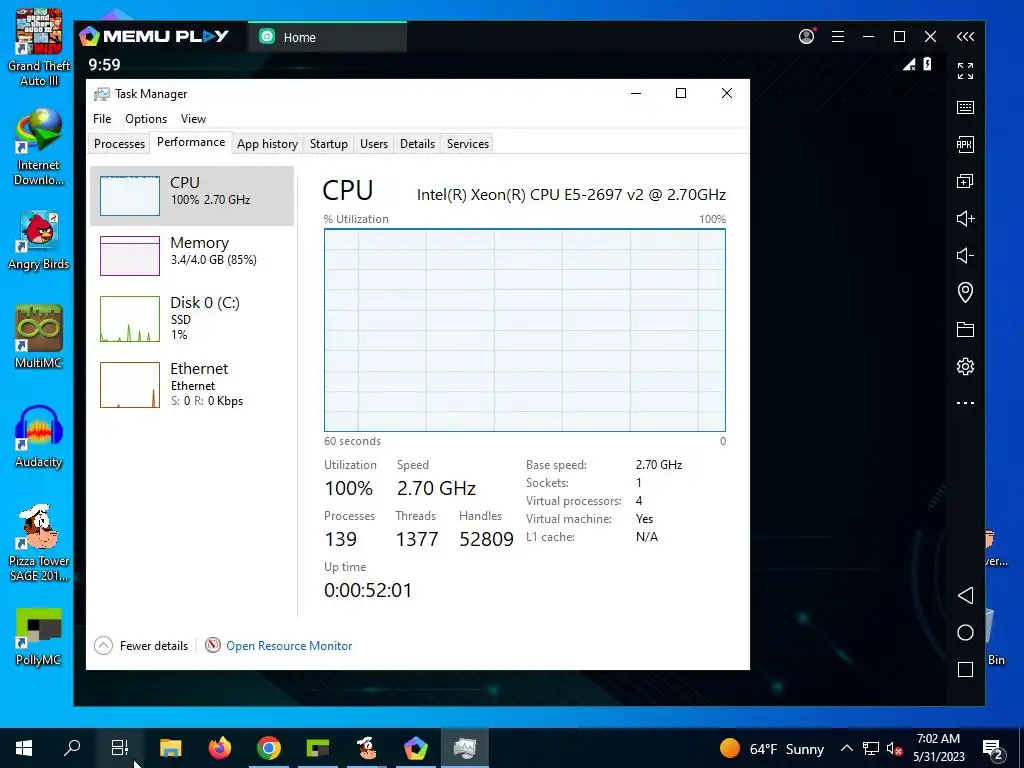Tap Android back triangle in MEmu
Screen dimensions: 1024x768
965,595
